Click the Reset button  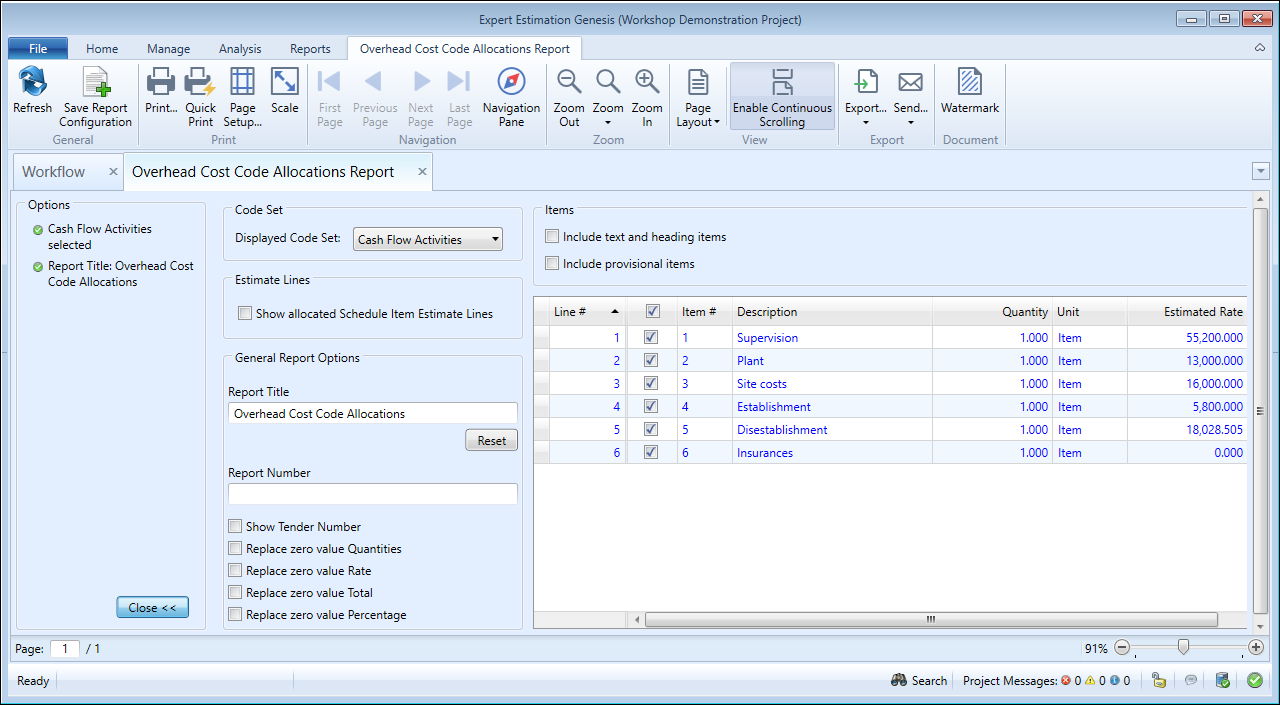coord(491,441)
